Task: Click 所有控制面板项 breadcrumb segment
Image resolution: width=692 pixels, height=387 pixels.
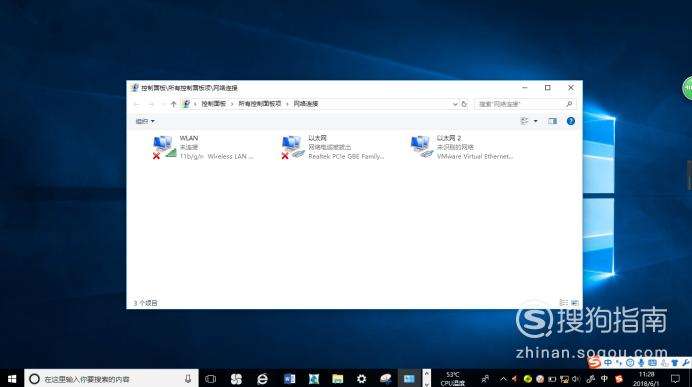Action: pyautogui.click(x=260, y=104)
